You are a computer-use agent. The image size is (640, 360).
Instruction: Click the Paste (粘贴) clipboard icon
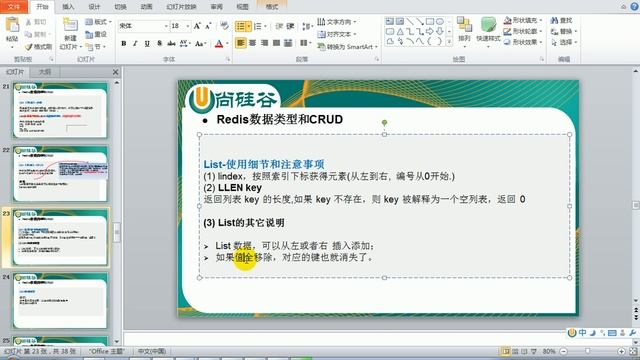12,25
